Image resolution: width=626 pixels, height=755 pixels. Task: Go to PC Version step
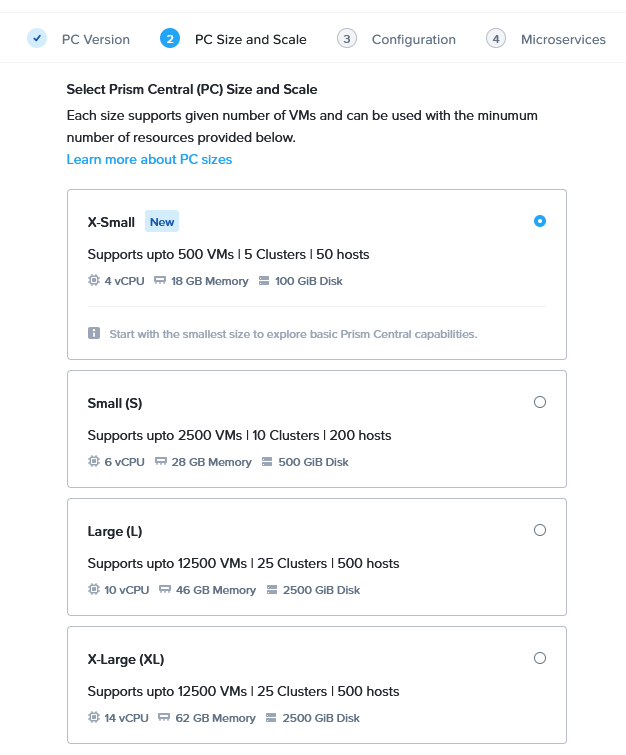pyautogui.click(x=95, y=40)
